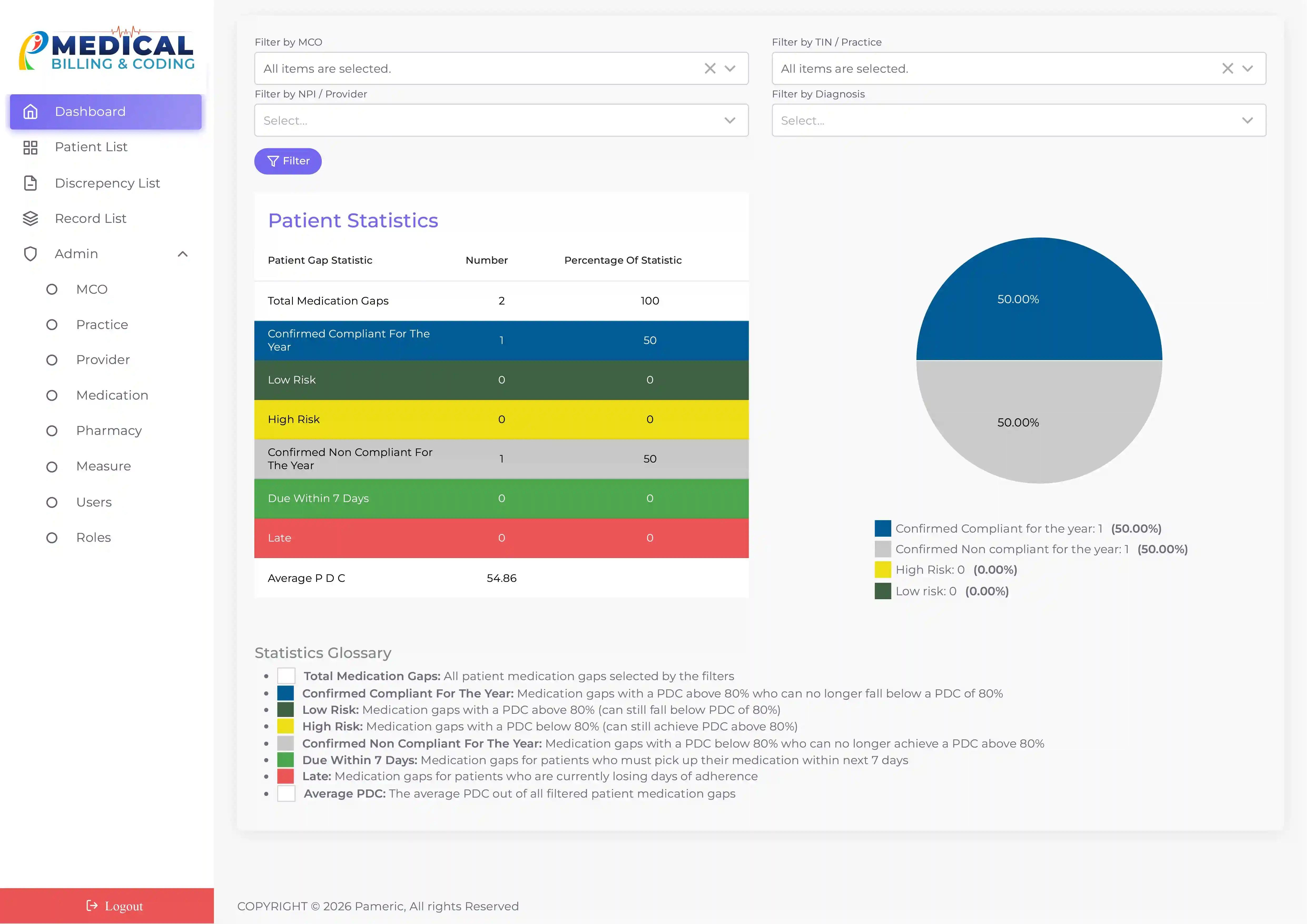Open the Patient List grid icon
The height and width of the screenshot is (924, 1307).
30,147
